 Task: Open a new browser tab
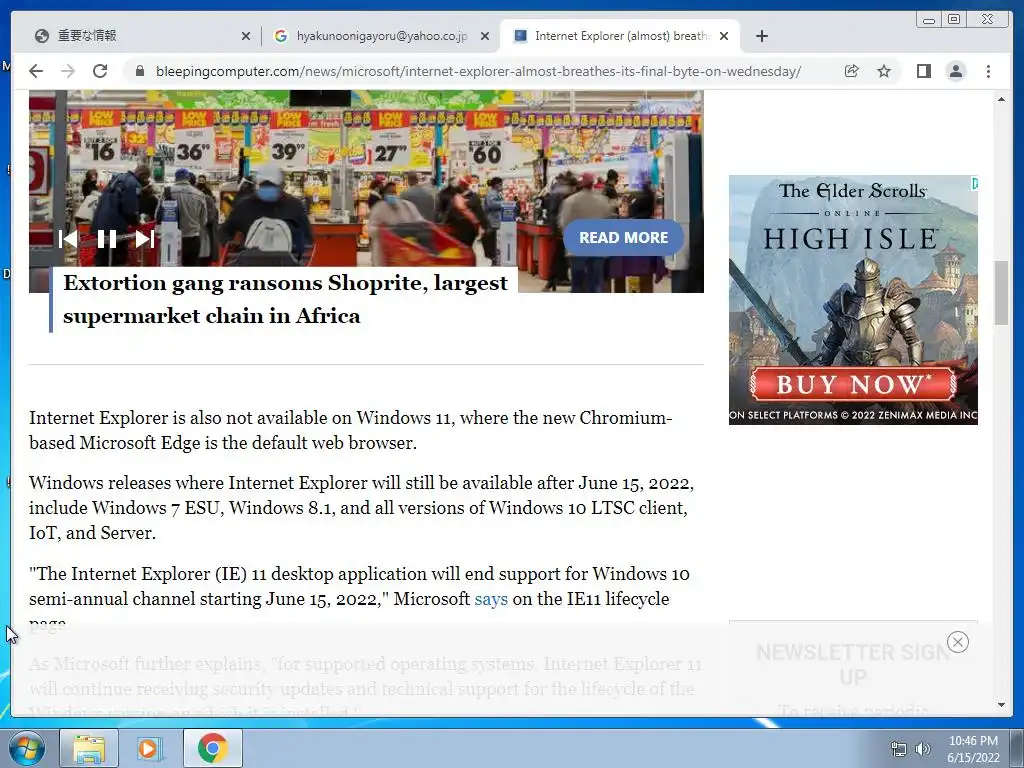(x=761, y=36)
